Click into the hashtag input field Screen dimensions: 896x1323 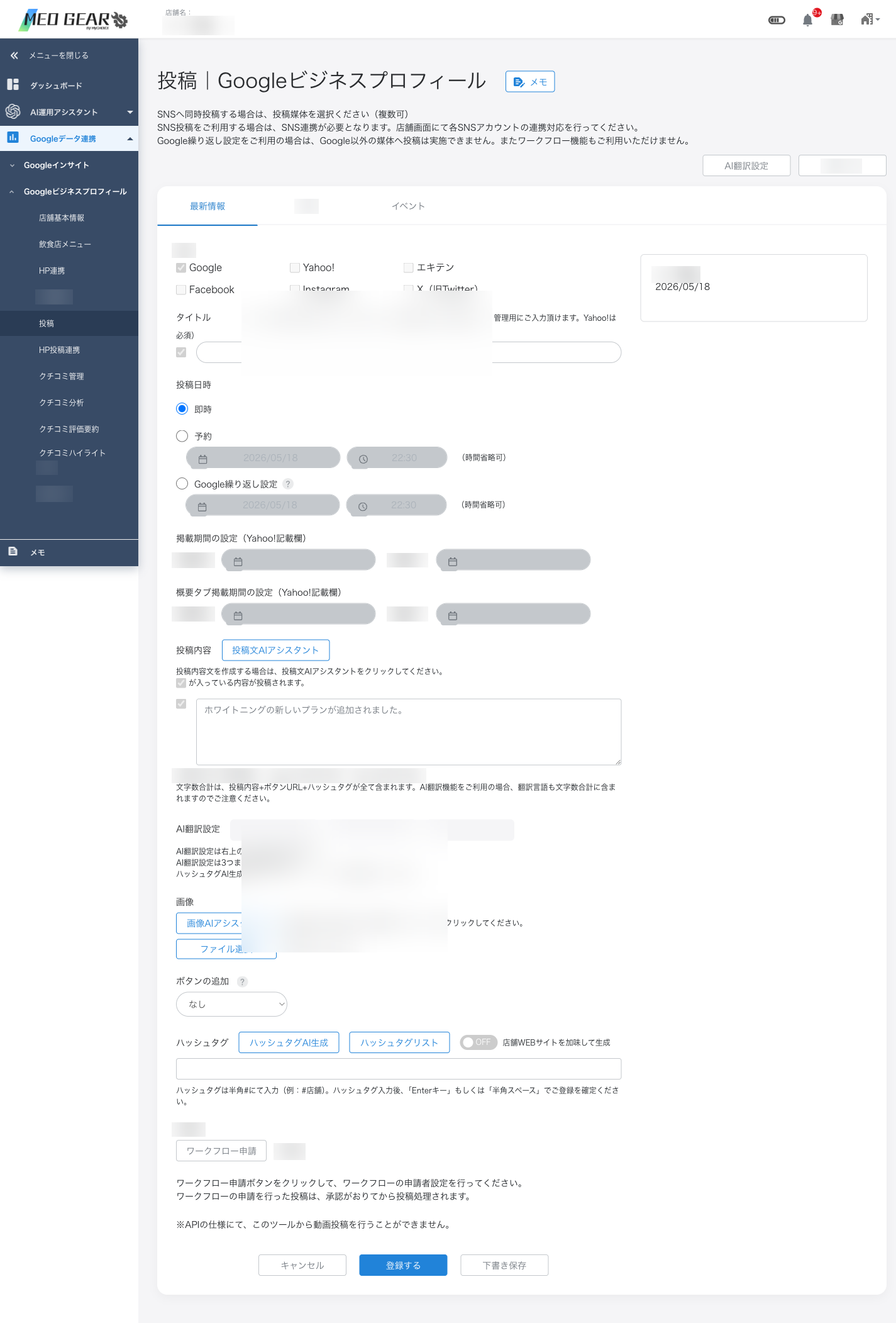pyautogui.click(x=399, y=1069)
